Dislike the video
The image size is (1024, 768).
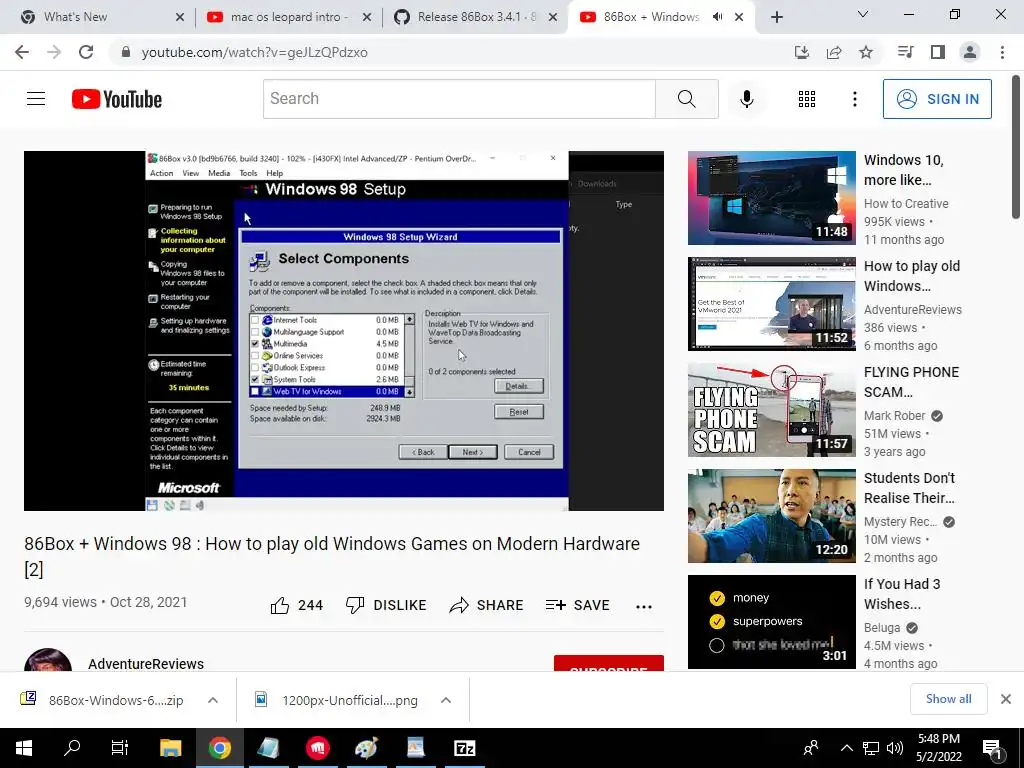(x=386, y=605)
